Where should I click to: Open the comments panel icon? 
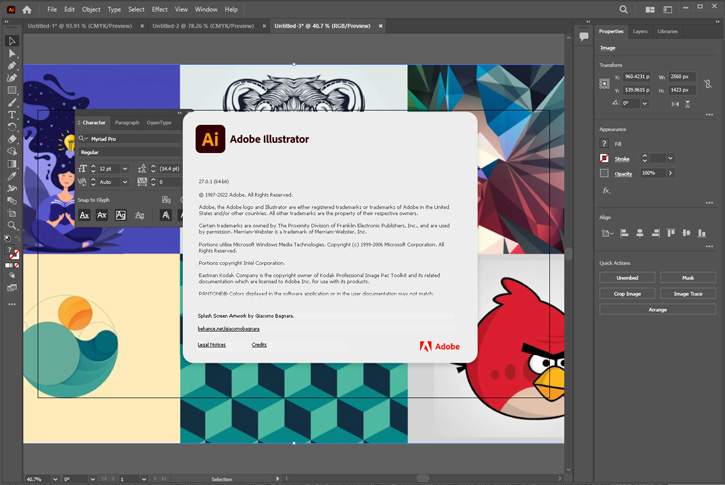pyautogui.click(x=584, y=36)
